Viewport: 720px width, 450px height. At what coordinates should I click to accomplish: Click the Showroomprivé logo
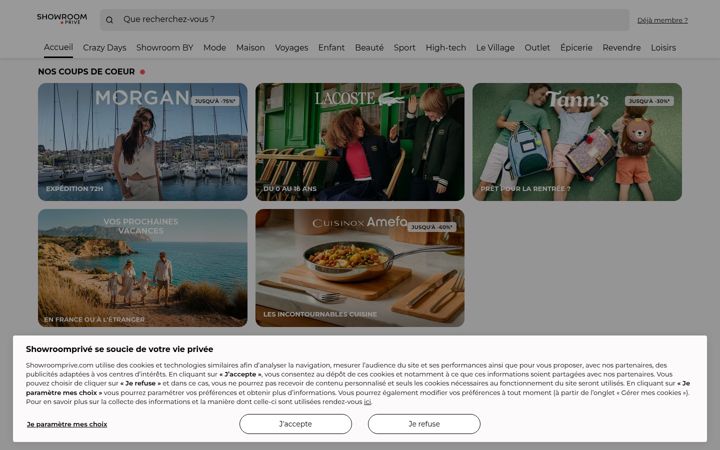click(x=62, y=19)
